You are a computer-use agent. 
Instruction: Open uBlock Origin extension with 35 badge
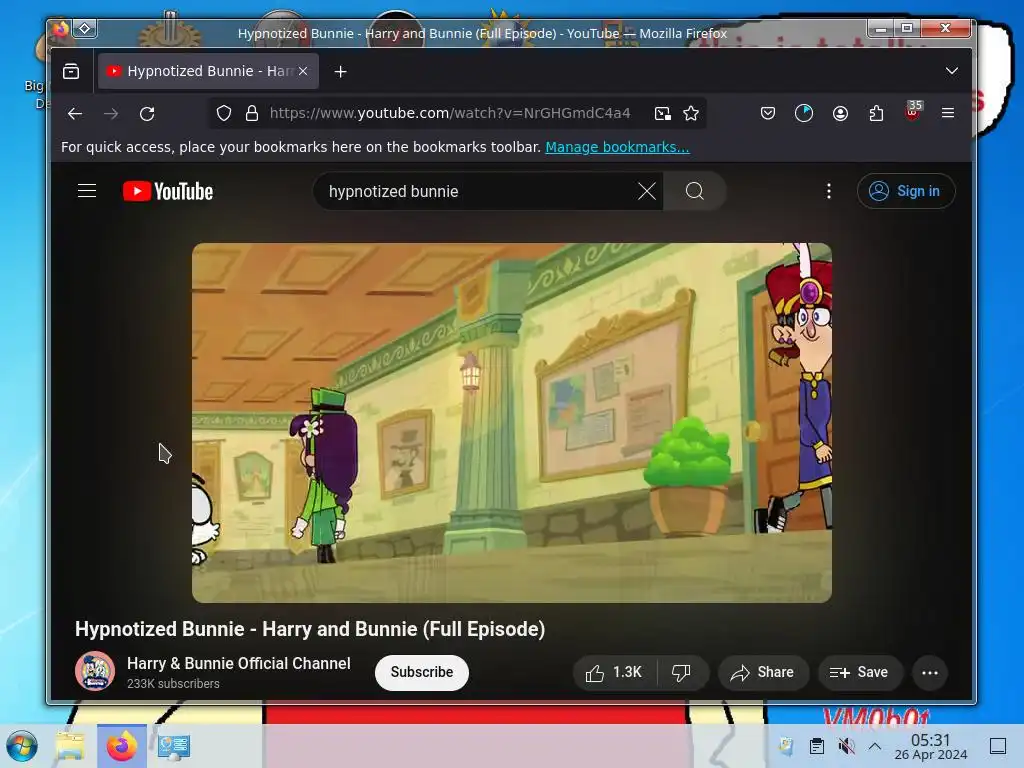pyautogui.click(x=913, y=111)
